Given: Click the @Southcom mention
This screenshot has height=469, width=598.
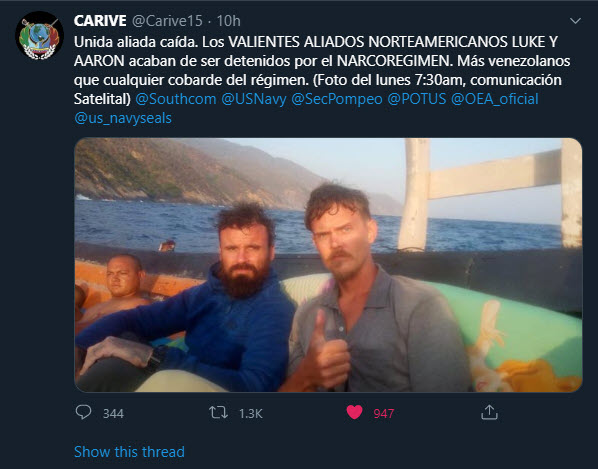Looking at the screenshot, I should 176,99.
